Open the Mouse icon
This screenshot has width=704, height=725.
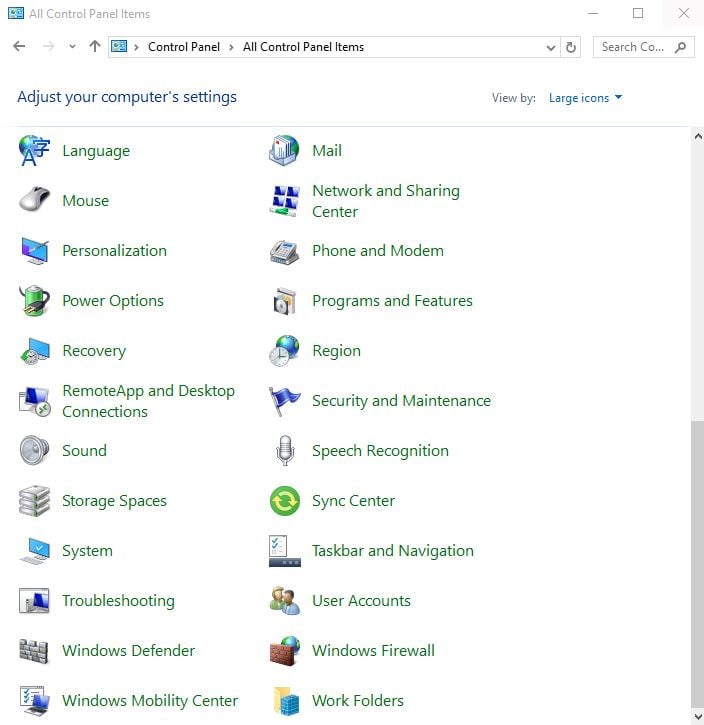[35, 201]
